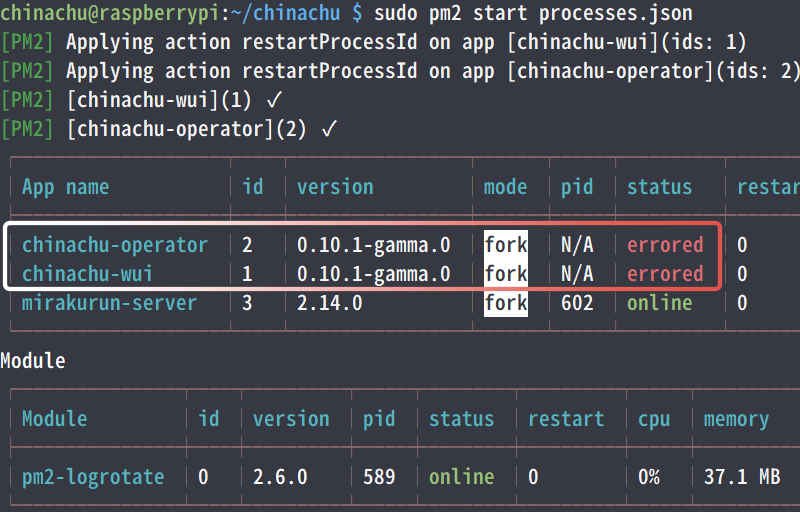Click version 0.10.1-gamma.0 in chinachu-wui row
Screen dimensions: 800x512
(x=373, y=274)
